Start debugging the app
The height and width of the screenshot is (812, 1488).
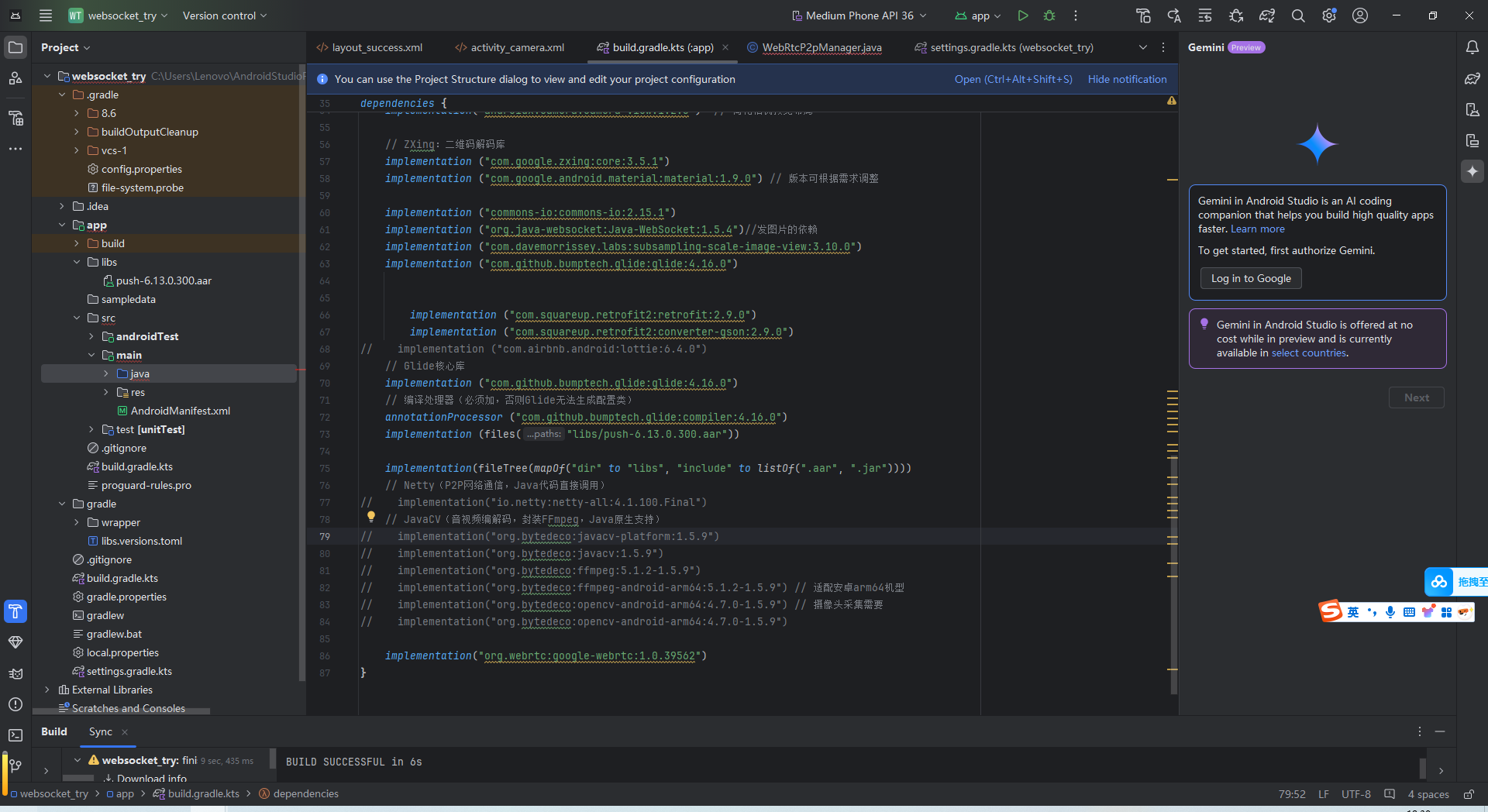1049,15
